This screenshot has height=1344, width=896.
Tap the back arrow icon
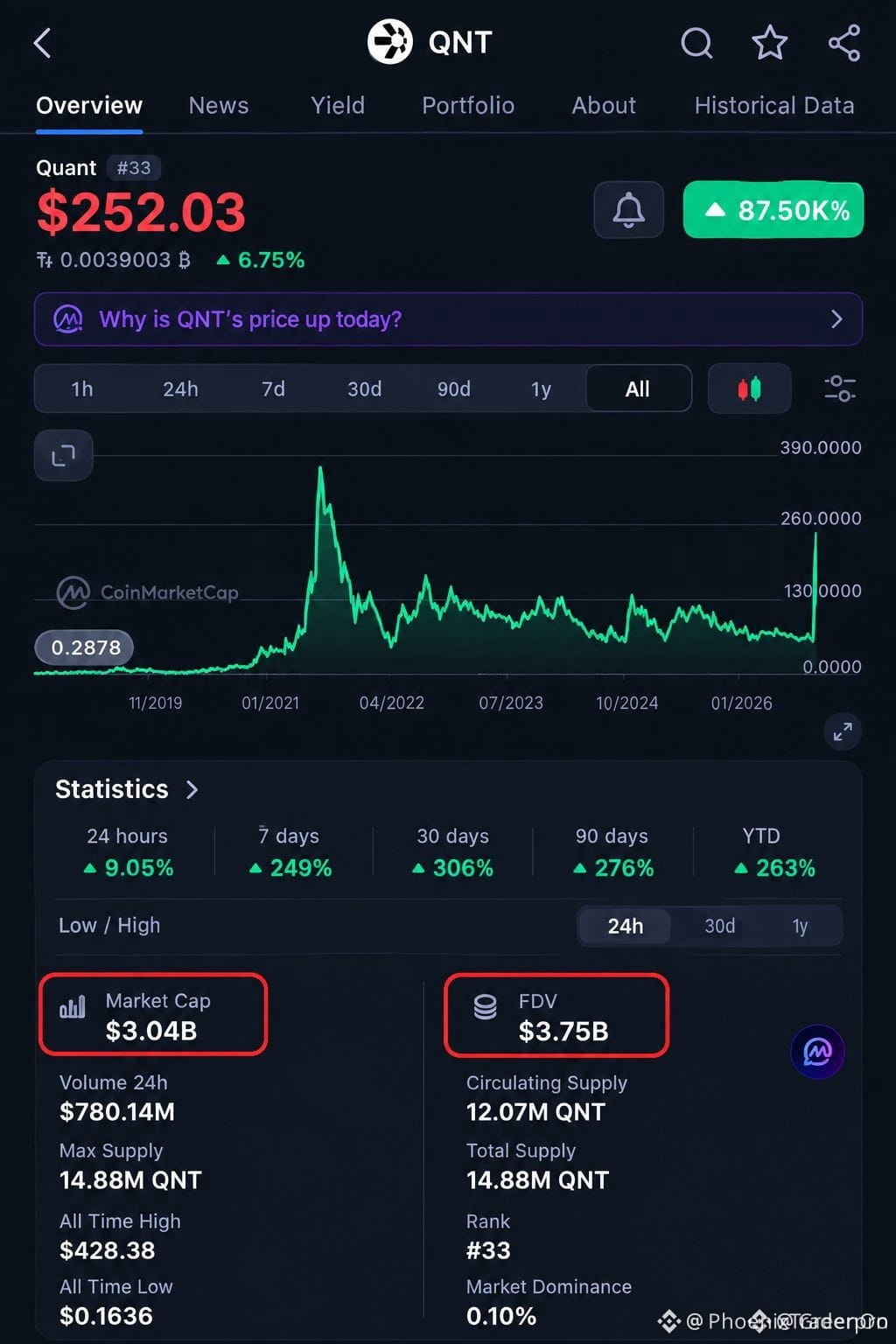[x=42, y=43]
